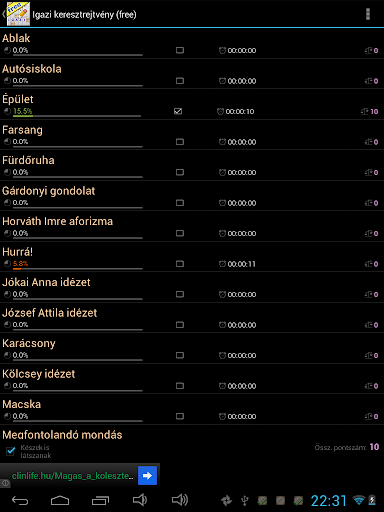Tap the Android home navigation icon
The height and width of the screenshot is (512, 384).
[x=60, y=500]
